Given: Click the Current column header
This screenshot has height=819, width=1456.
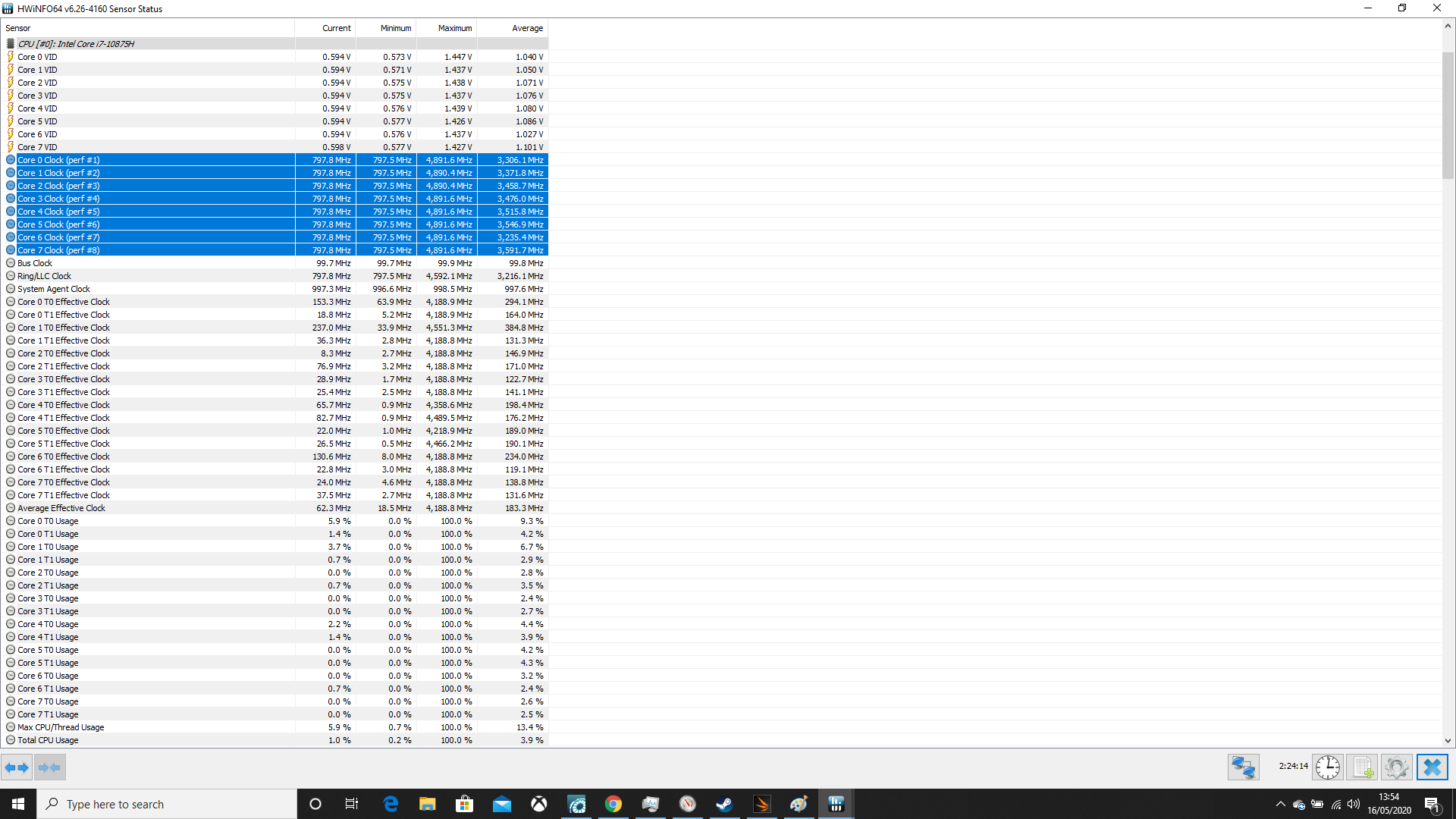Looking at the screenshot, I should 325,28.
